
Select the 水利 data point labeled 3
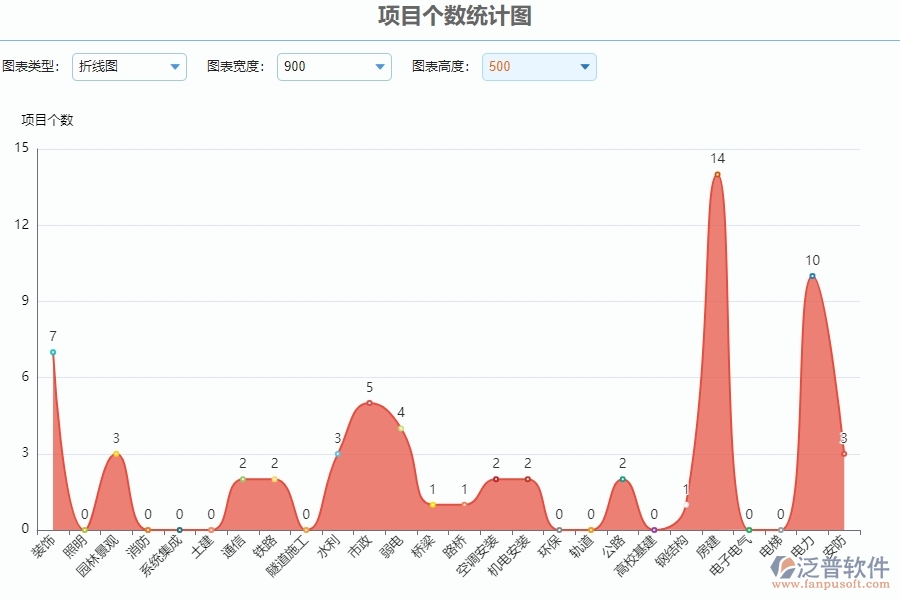click(x=337, y=452)
